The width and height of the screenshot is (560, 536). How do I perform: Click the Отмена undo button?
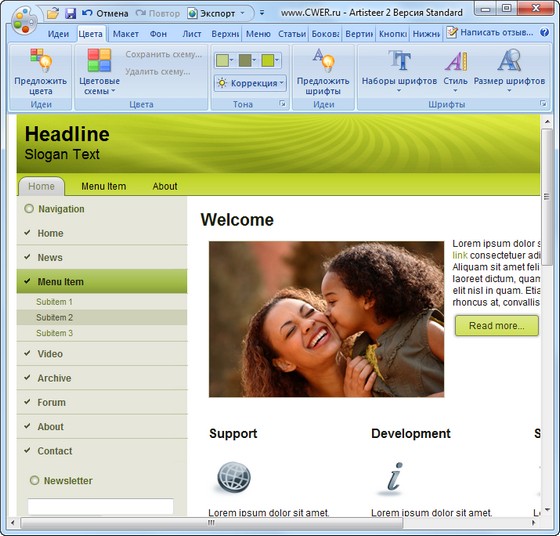coord(105,14)
